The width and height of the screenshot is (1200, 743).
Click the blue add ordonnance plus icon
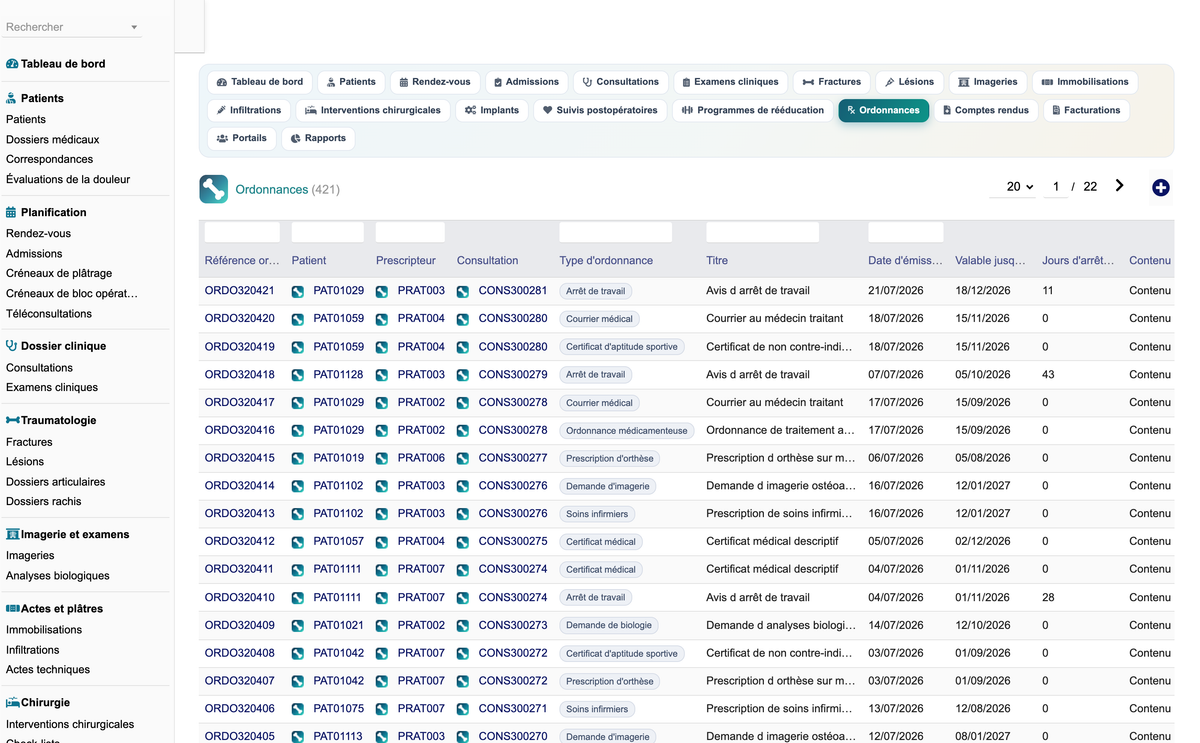point(1160,187)
